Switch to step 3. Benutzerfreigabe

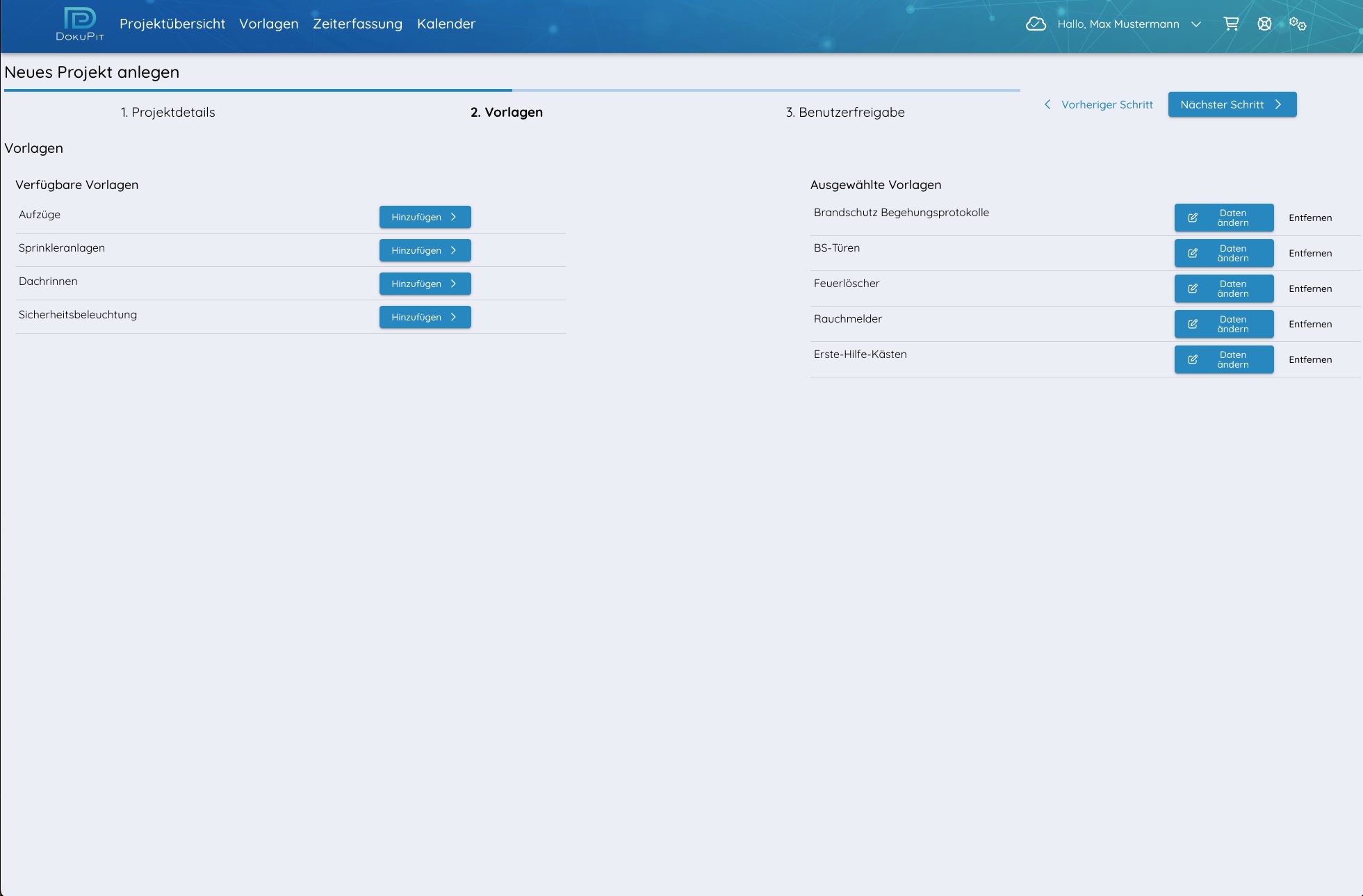click(x=845, y=112)
